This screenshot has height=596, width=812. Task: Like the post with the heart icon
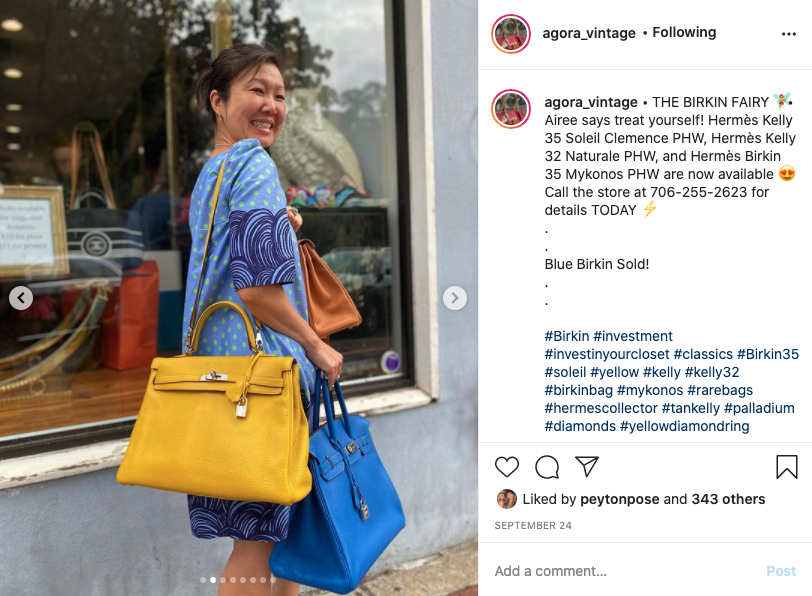506,467
